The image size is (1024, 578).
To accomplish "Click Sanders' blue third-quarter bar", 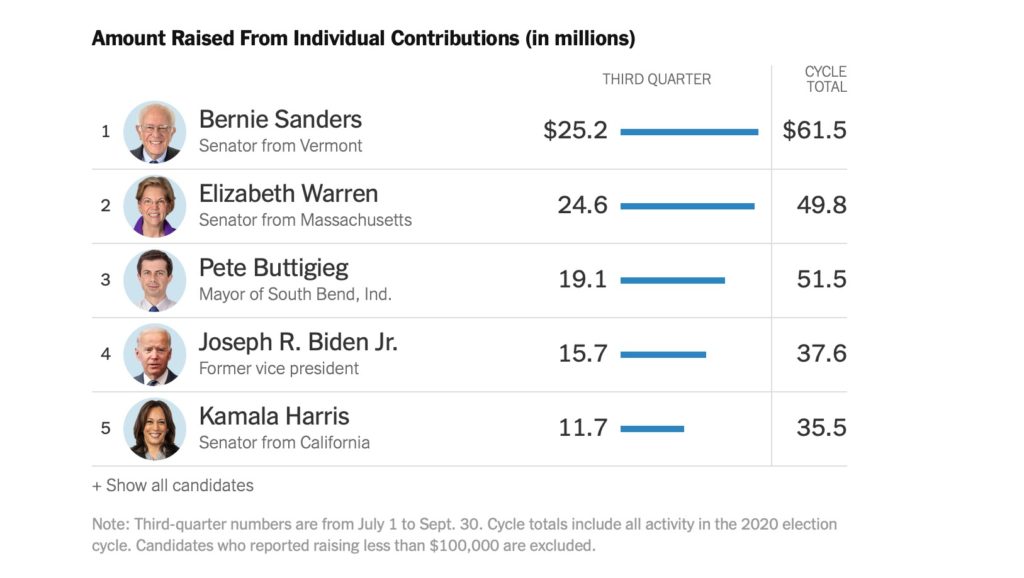I will click(x=689, y=131).
